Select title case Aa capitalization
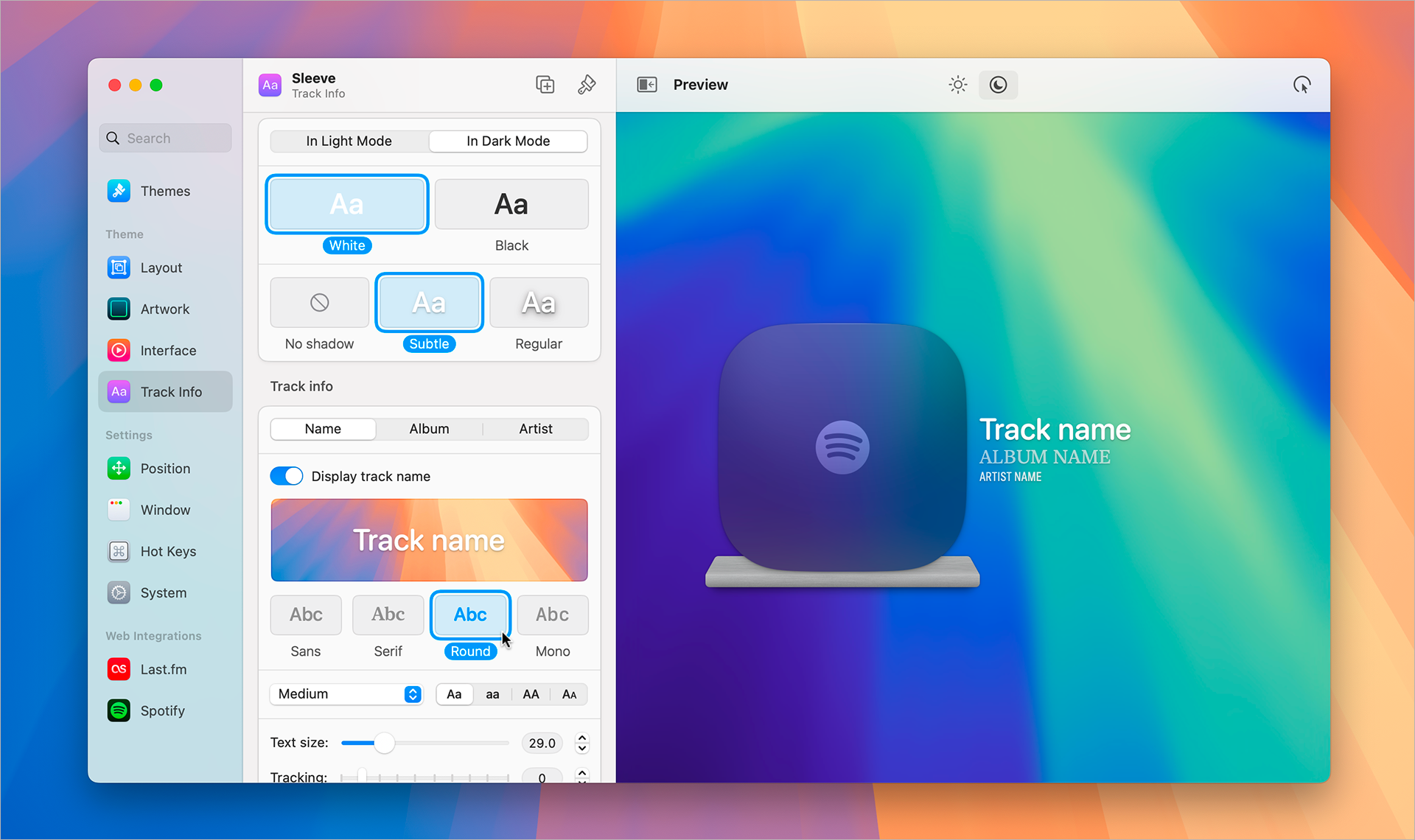 point(455,694)
